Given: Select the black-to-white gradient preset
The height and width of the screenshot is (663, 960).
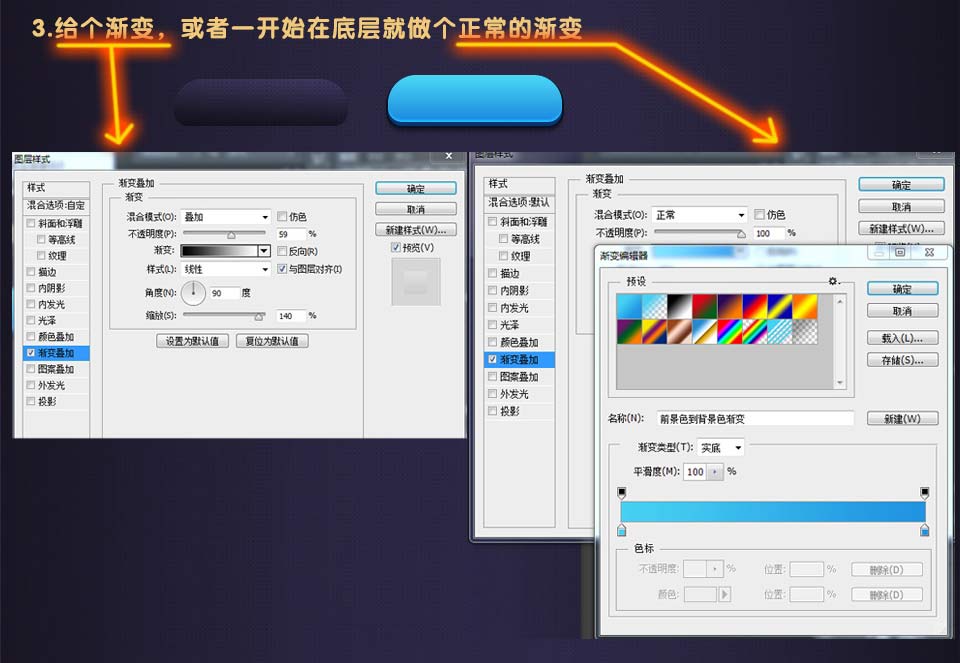Looking at the screenshot, I should [x=678, y=306].
